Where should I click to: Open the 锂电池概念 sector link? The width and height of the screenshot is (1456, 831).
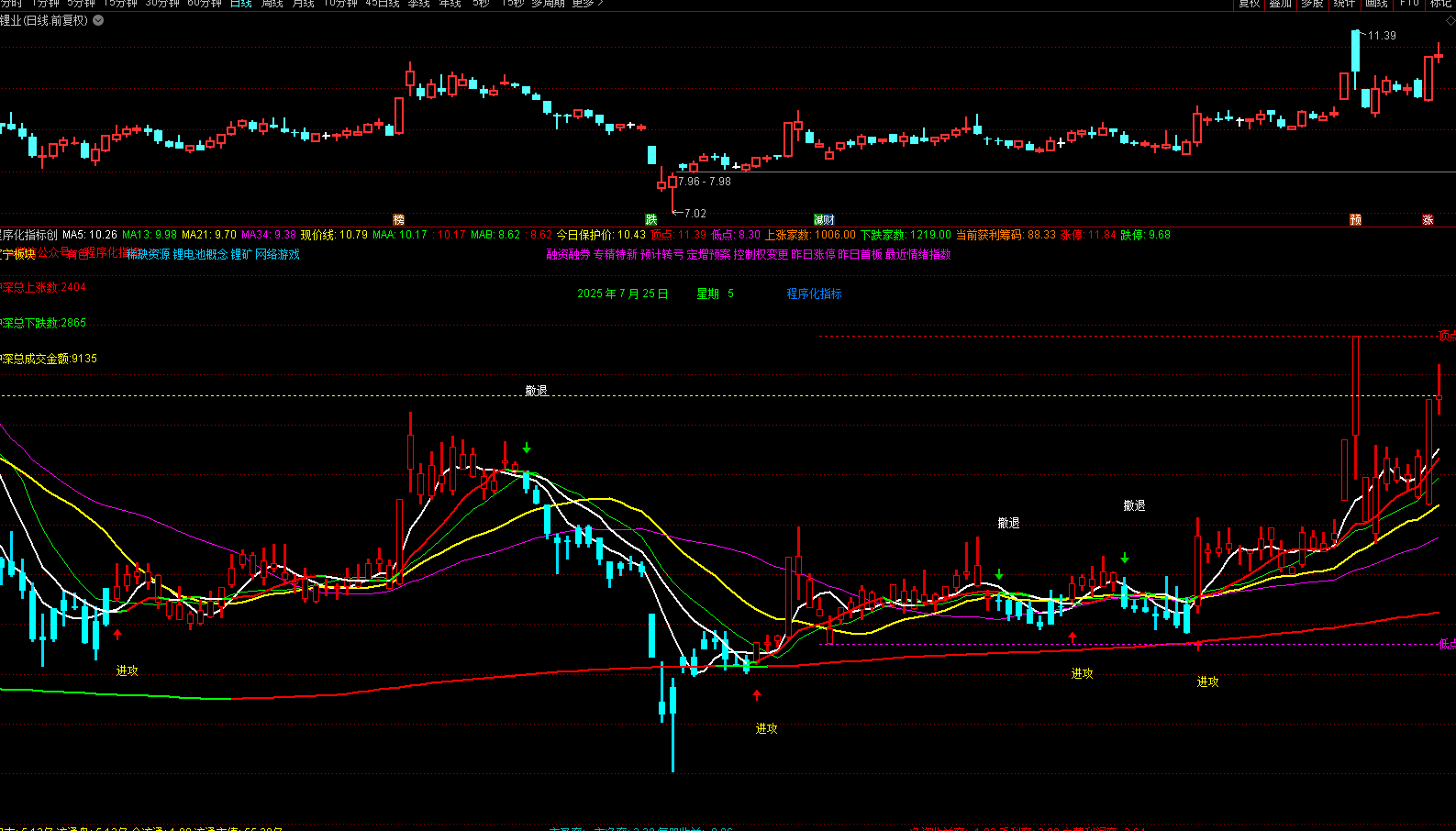pyautogui.click(x=200, y=254)
